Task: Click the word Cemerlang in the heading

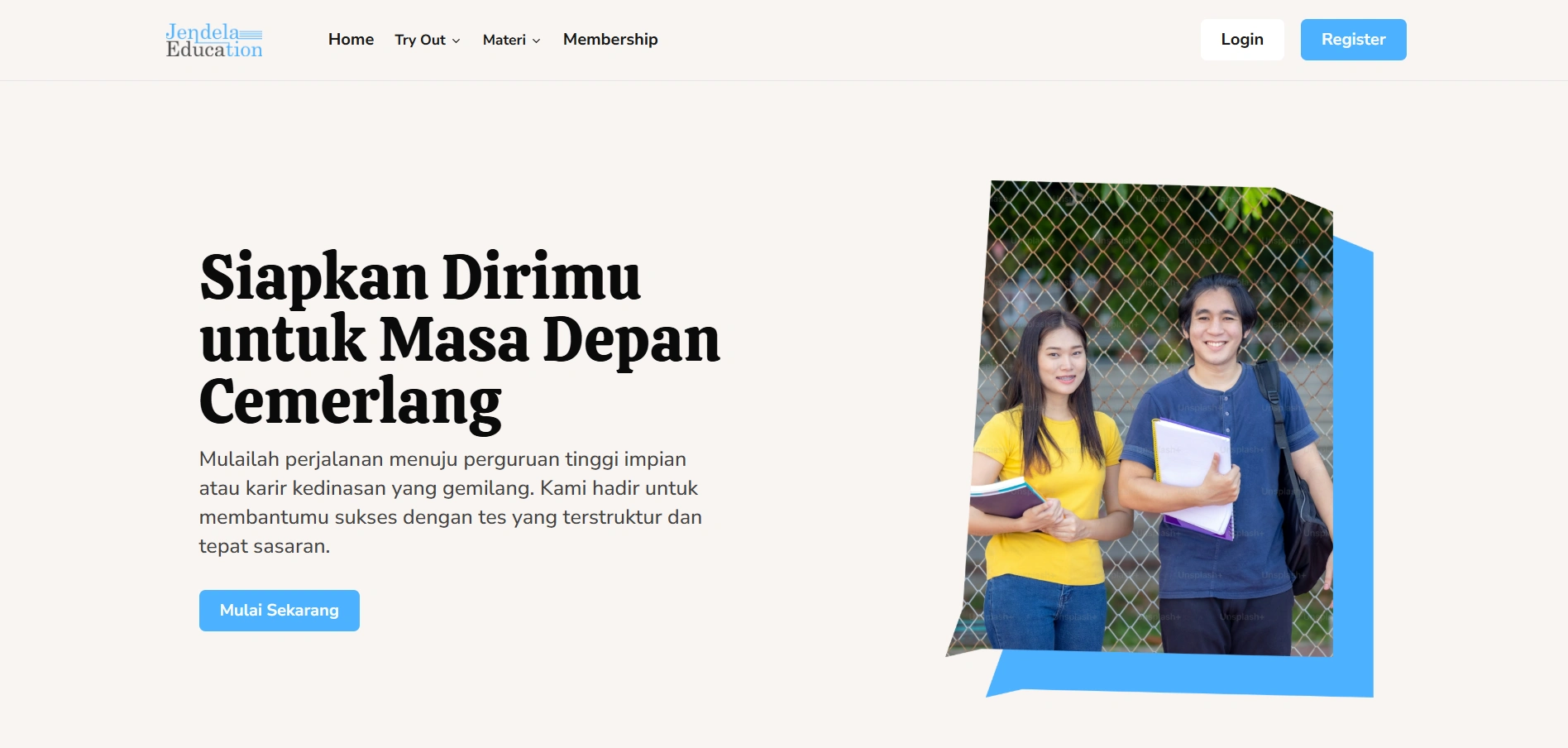Action: [351, 403]
